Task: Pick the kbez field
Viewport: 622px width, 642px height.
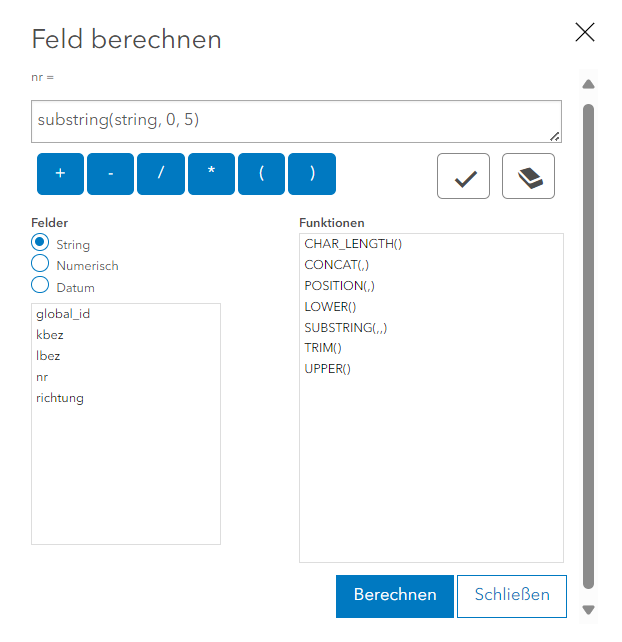Action: click(x=126, y=335)
